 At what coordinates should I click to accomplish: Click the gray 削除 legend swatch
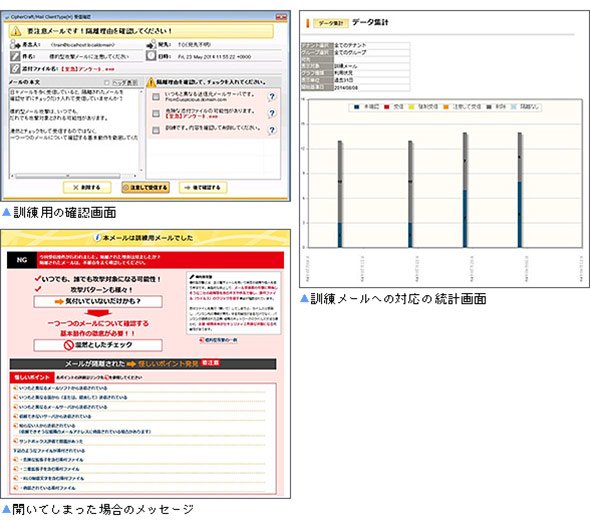pyautogui.click(x=489, y=107)
